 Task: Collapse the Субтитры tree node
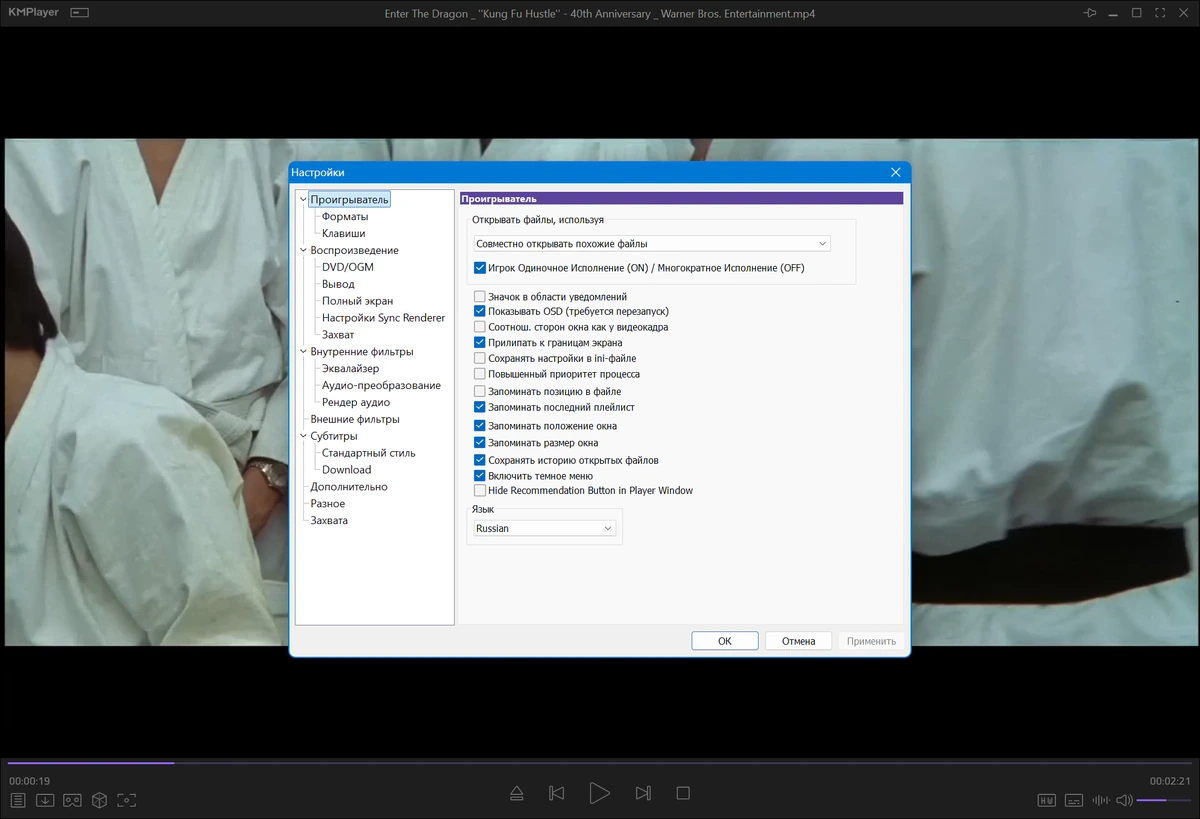pos(303,436)
